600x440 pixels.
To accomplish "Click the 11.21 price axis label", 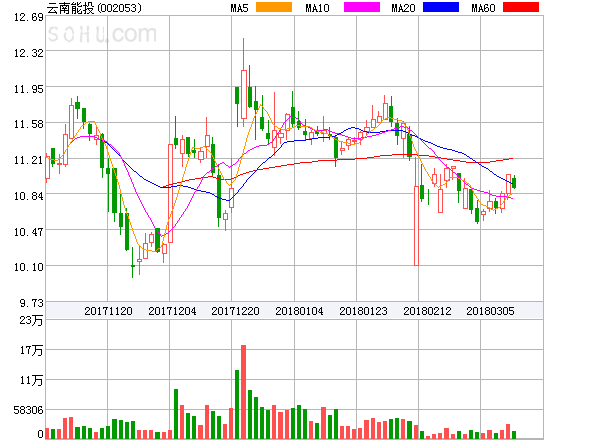I will click(29, 160).
